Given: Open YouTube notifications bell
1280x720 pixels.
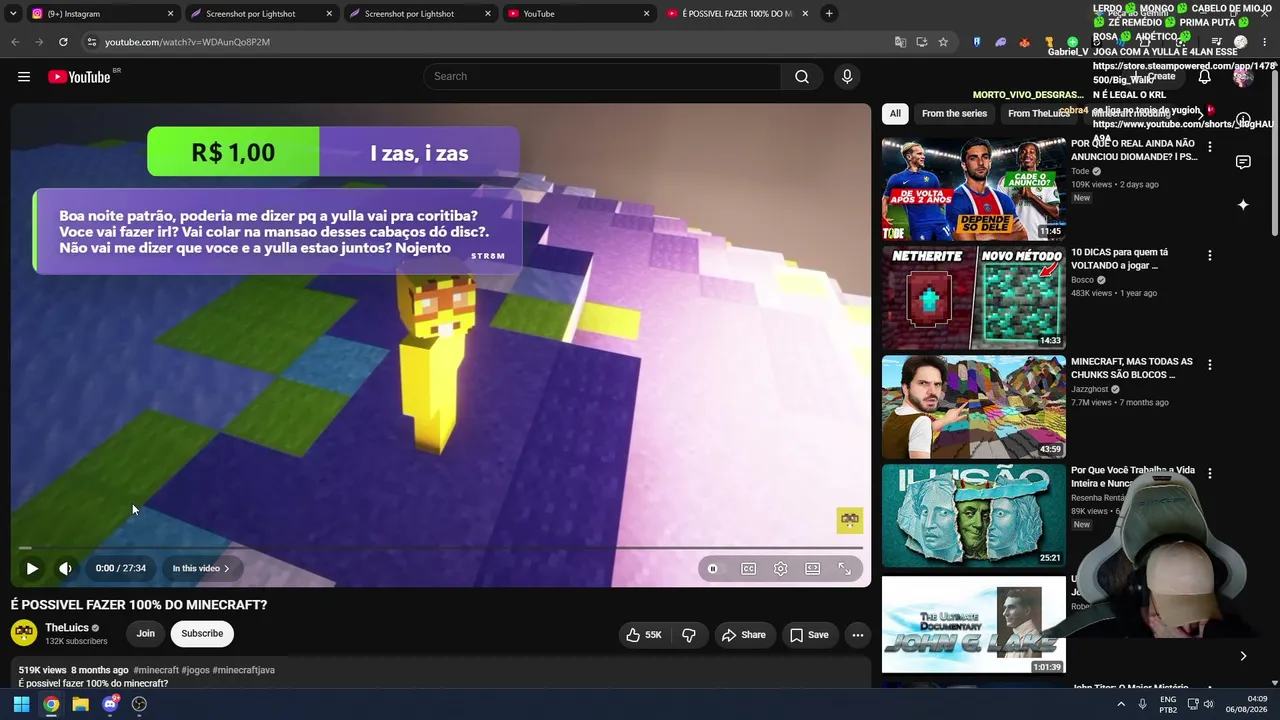Looking at the screenshot, I should pos(1205,77).
